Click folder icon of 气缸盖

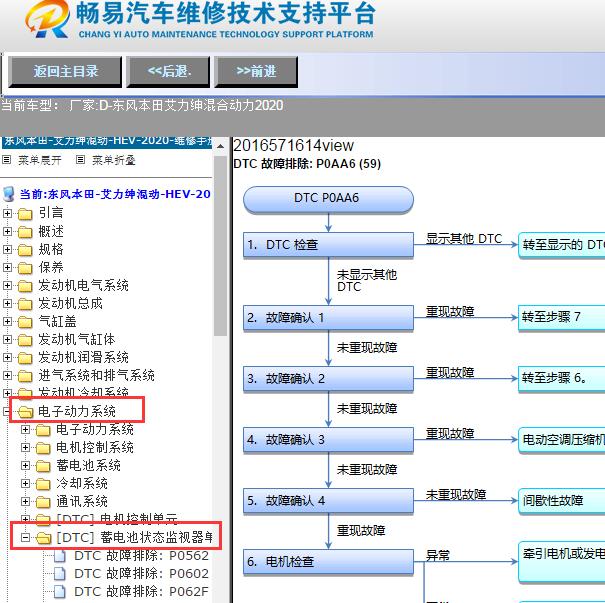click(x=25, y=321)
